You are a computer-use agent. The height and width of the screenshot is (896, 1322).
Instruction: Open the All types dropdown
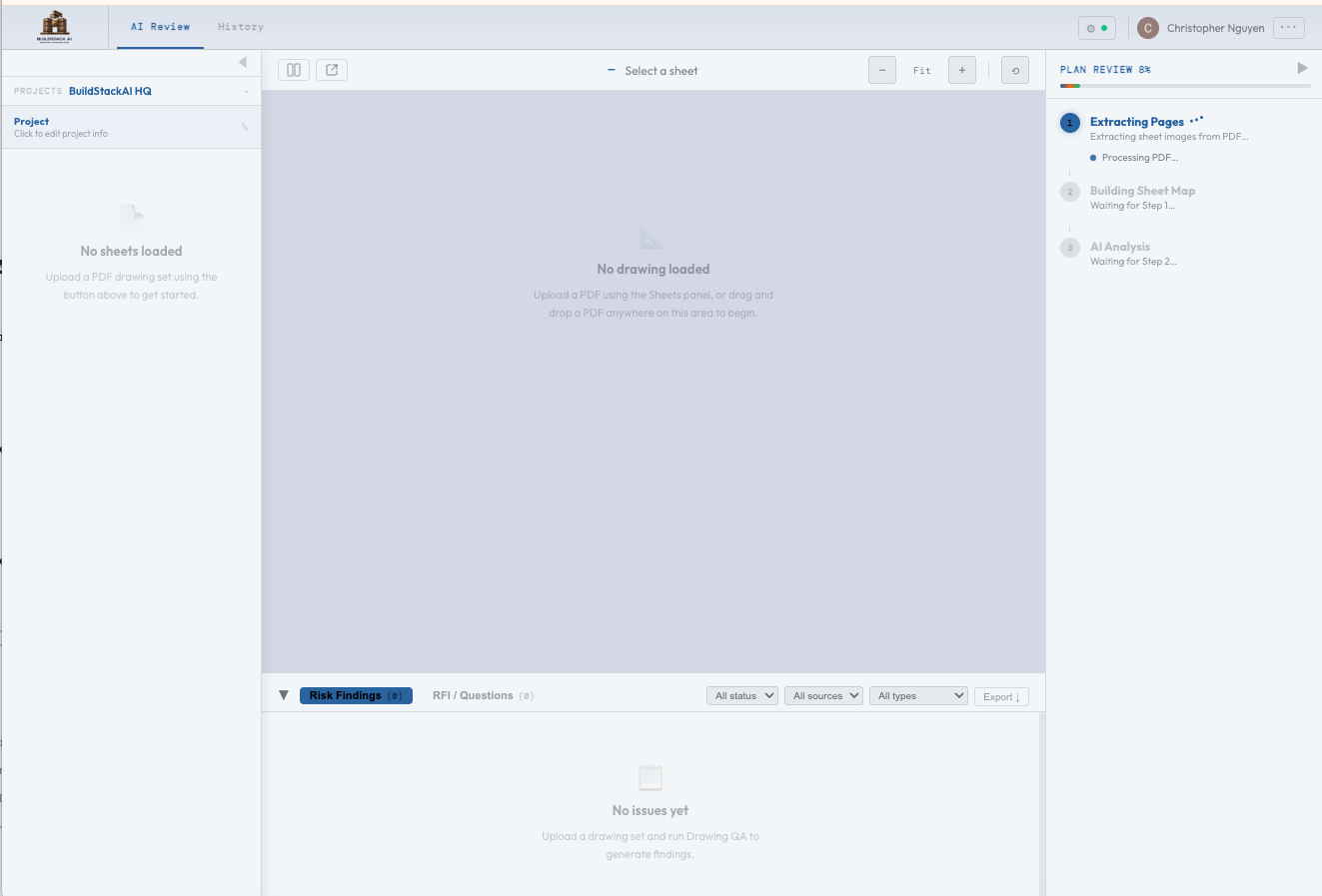click(917, 694)
